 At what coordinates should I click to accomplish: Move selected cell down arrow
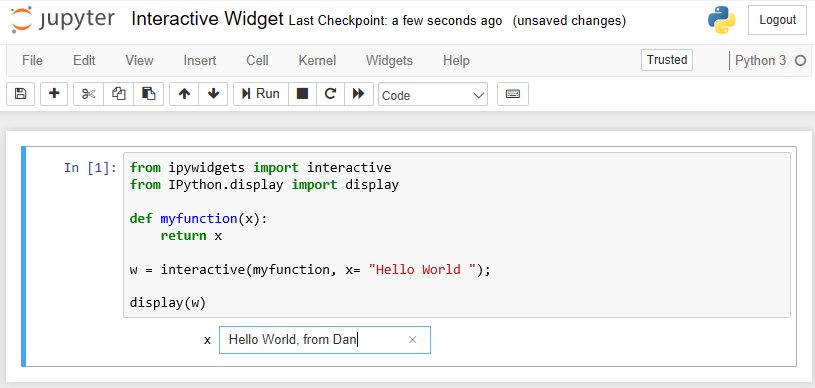[x=213, y=94]
